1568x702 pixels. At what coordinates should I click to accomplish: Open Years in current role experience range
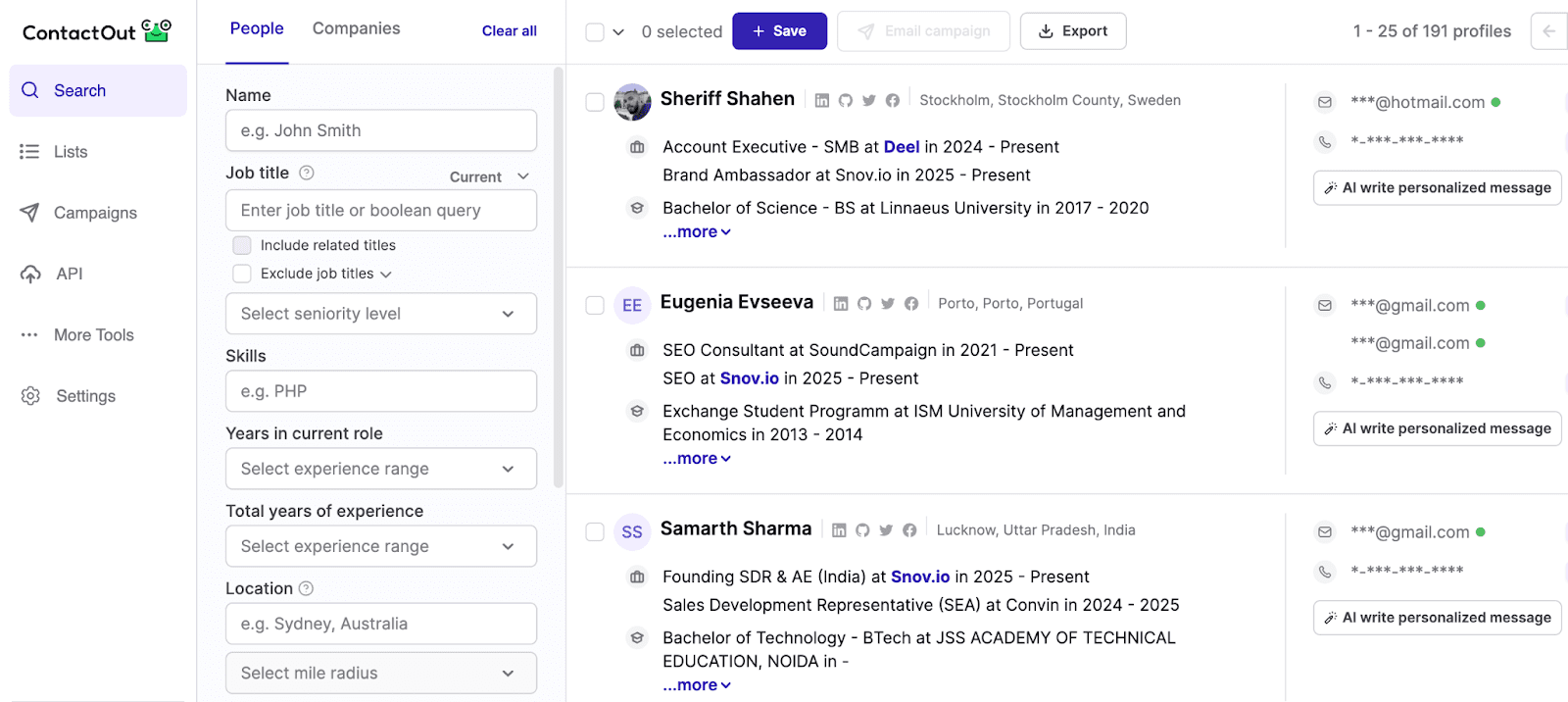[x=380, y=469]
